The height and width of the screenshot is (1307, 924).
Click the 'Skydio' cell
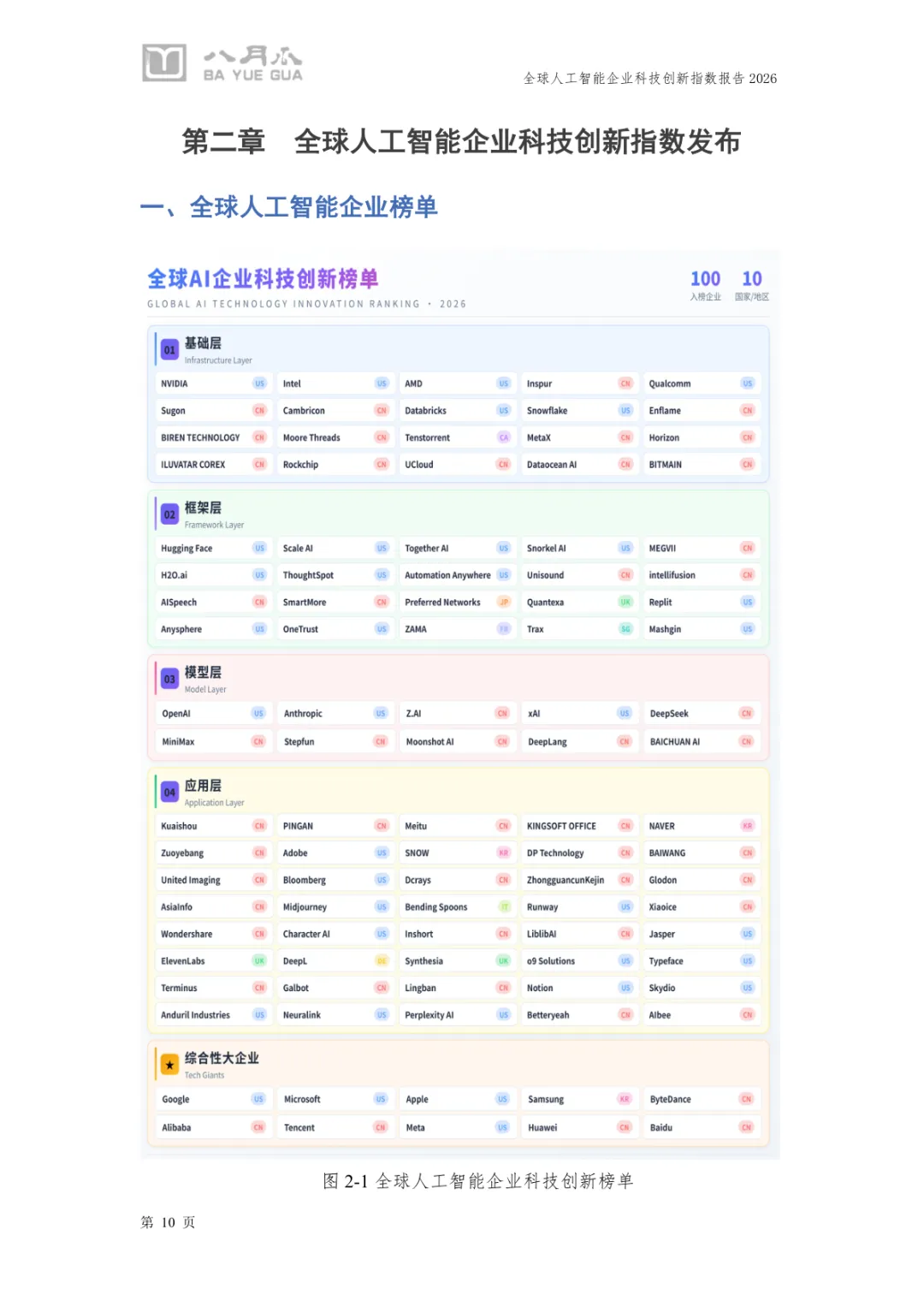point(701,988)
